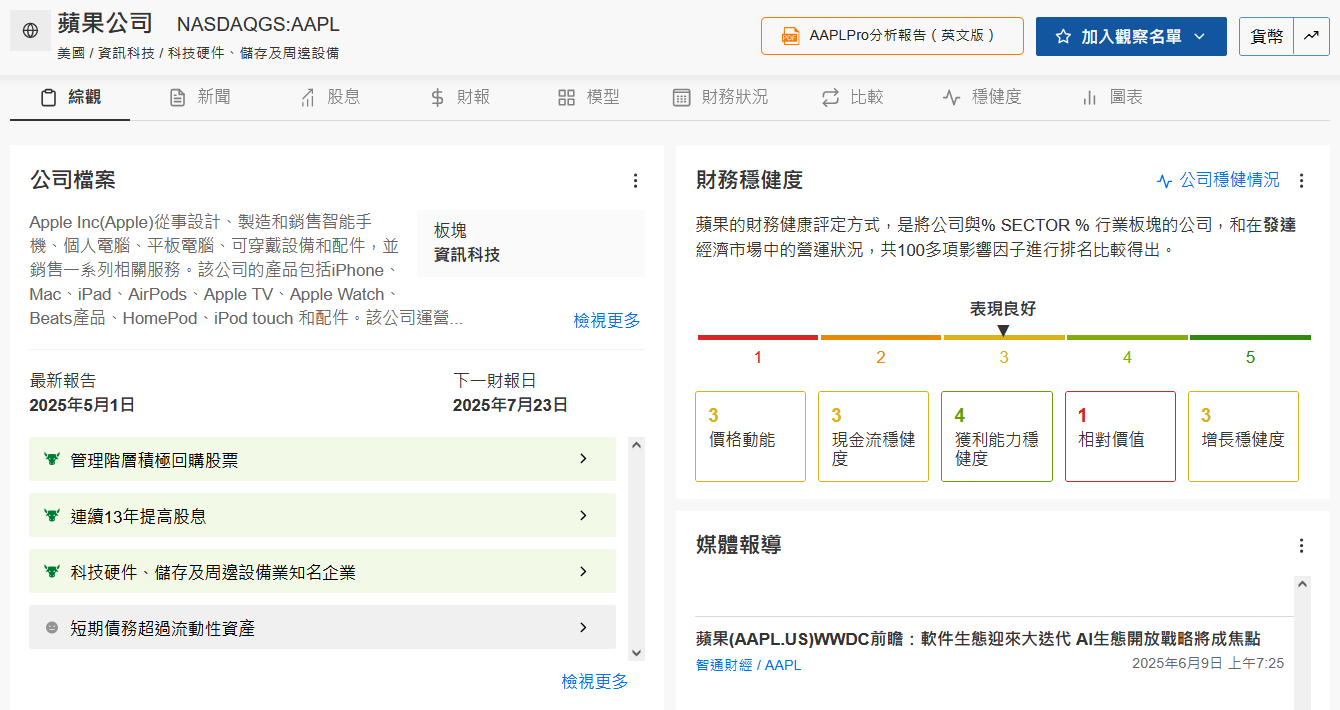1340x710 pixels.
Task: Open the WWDC前瞻 news headline
Action: tap(978, 639)
